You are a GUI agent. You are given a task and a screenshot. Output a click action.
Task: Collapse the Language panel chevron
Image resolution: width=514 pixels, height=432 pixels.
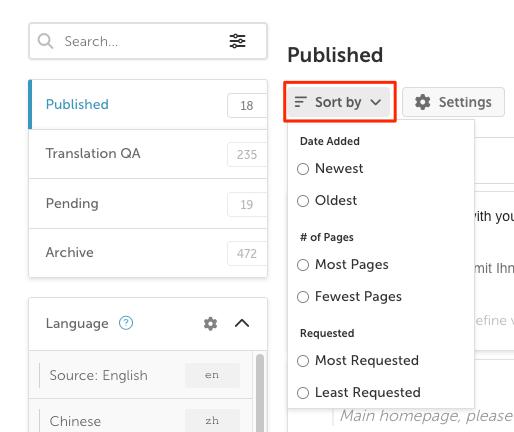pyautogui.click(x=242, y=323)
